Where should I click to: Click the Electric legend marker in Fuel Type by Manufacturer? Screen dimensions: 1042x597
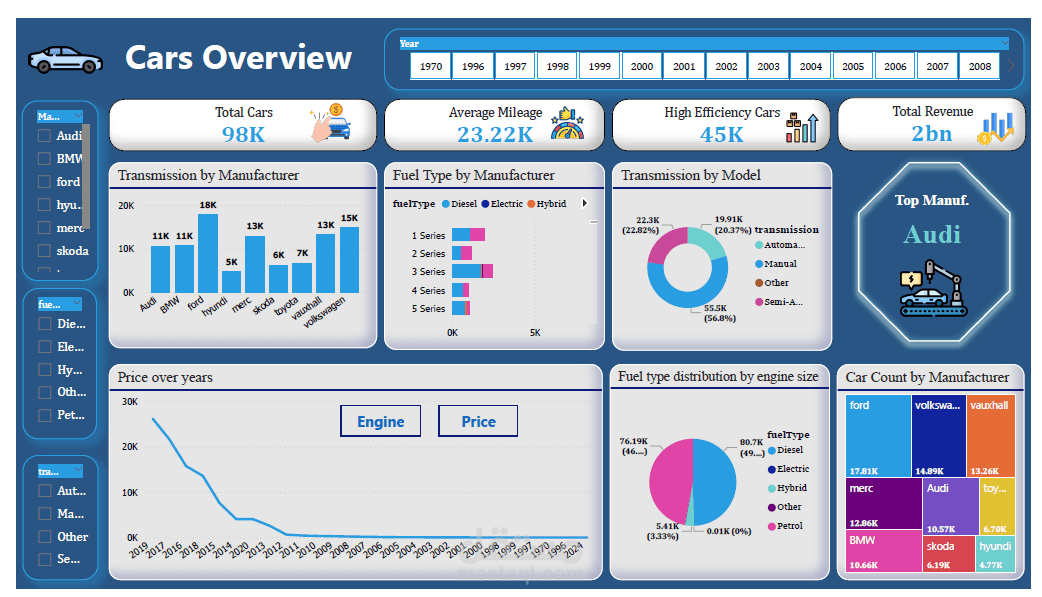[486, 204]
